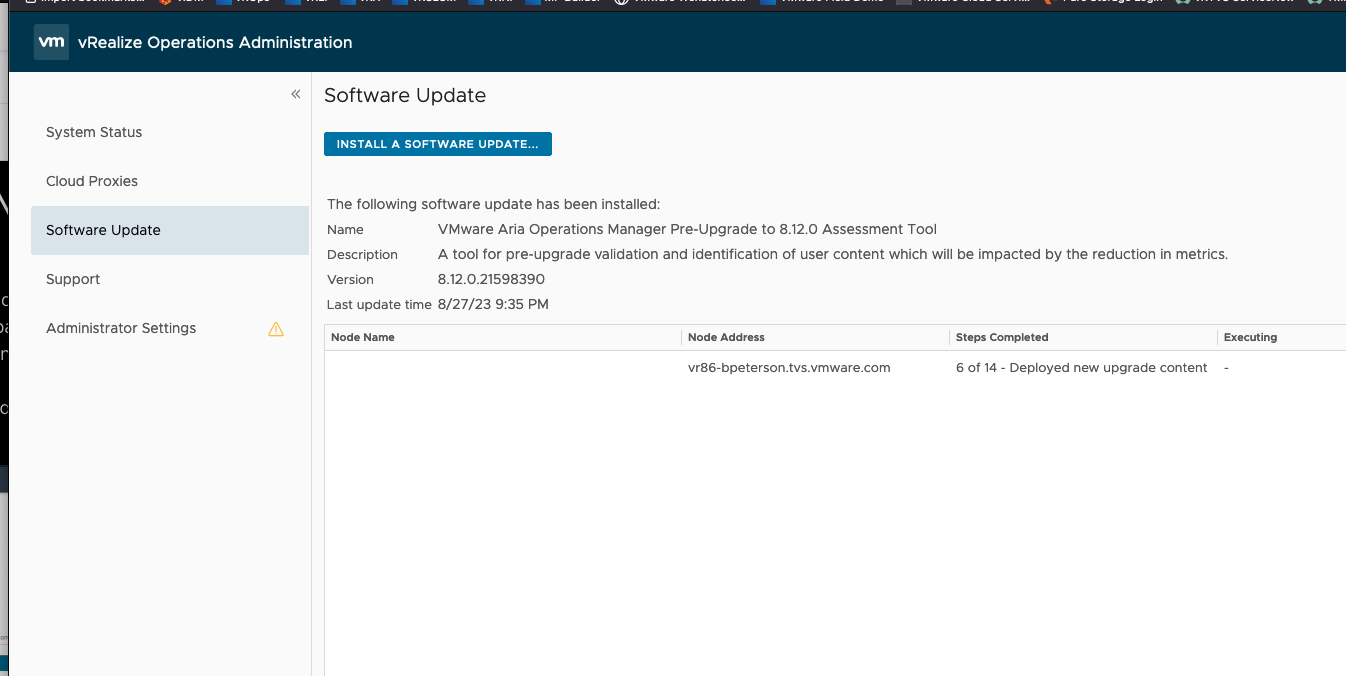Click the vm logo in the header
This screenshot has width=1346, height=676.
(51, 43)
